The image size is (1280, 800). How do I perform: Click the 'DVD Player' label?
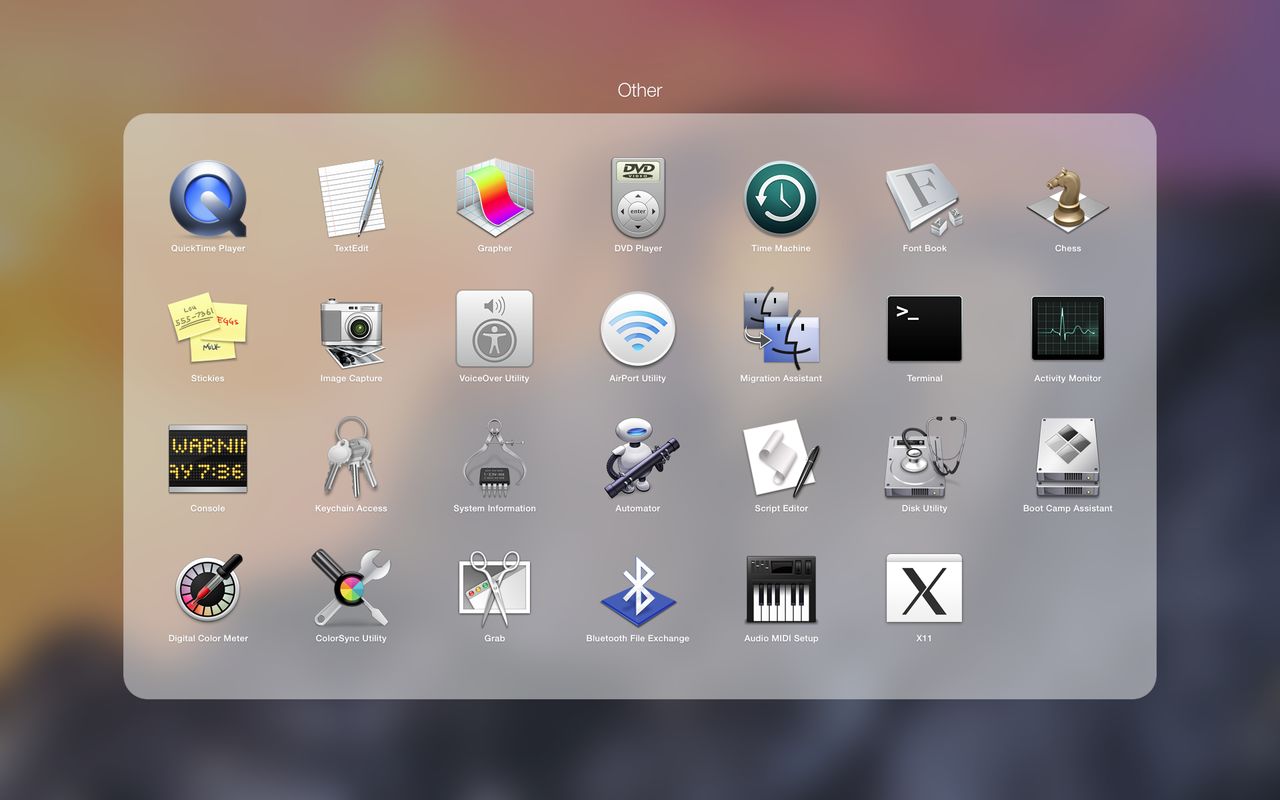pyautogui.click(x=638, y=248)
